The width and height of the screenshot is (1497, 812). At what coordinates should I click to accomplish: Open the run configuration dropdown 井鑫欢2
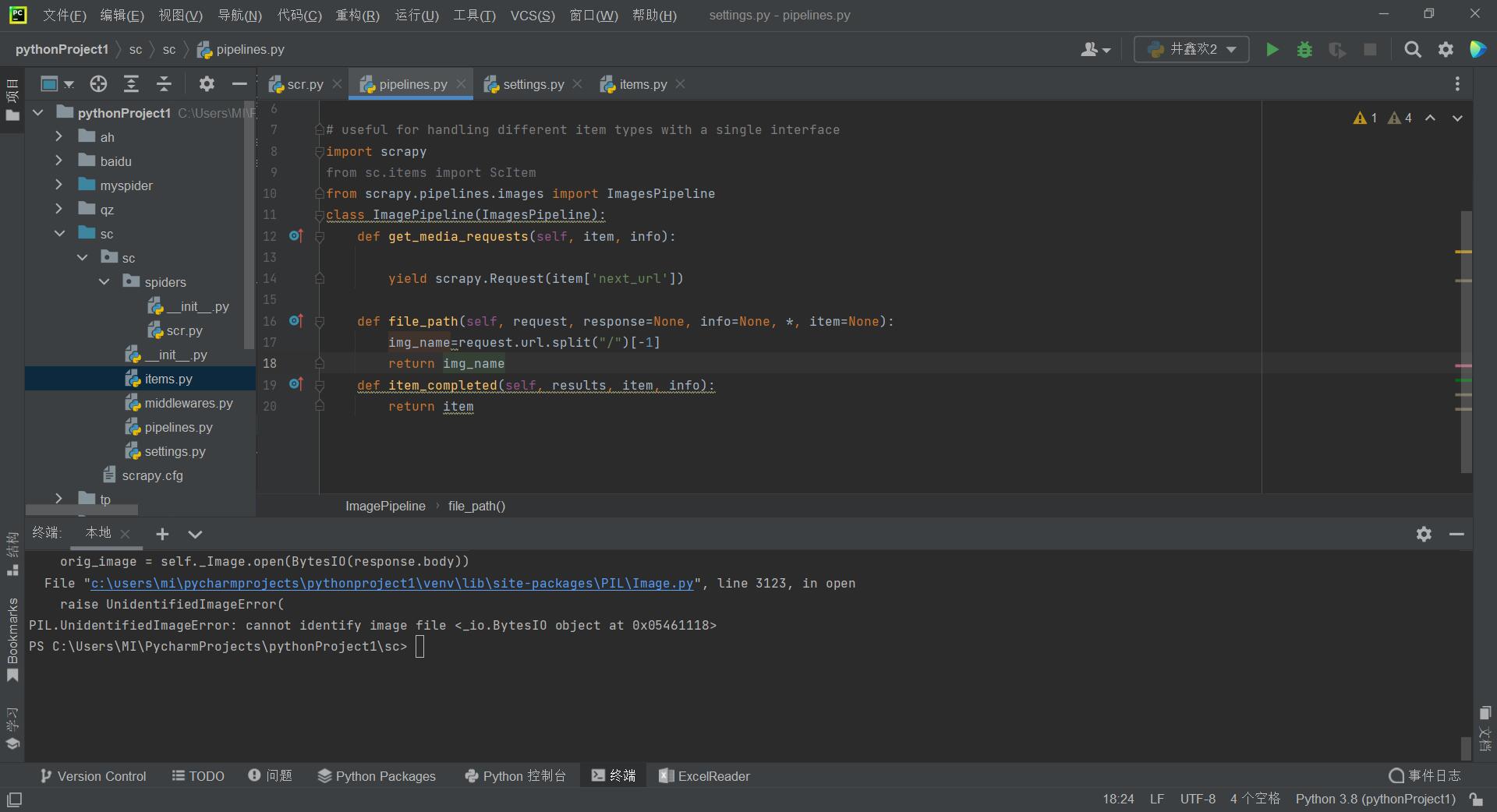1191,50
